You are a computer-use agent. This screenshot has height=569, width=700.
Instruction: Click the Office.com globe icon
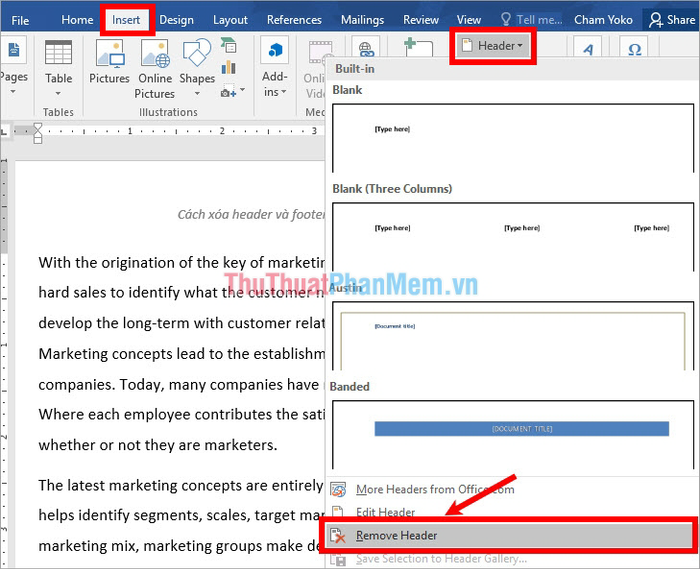(338, 490)
